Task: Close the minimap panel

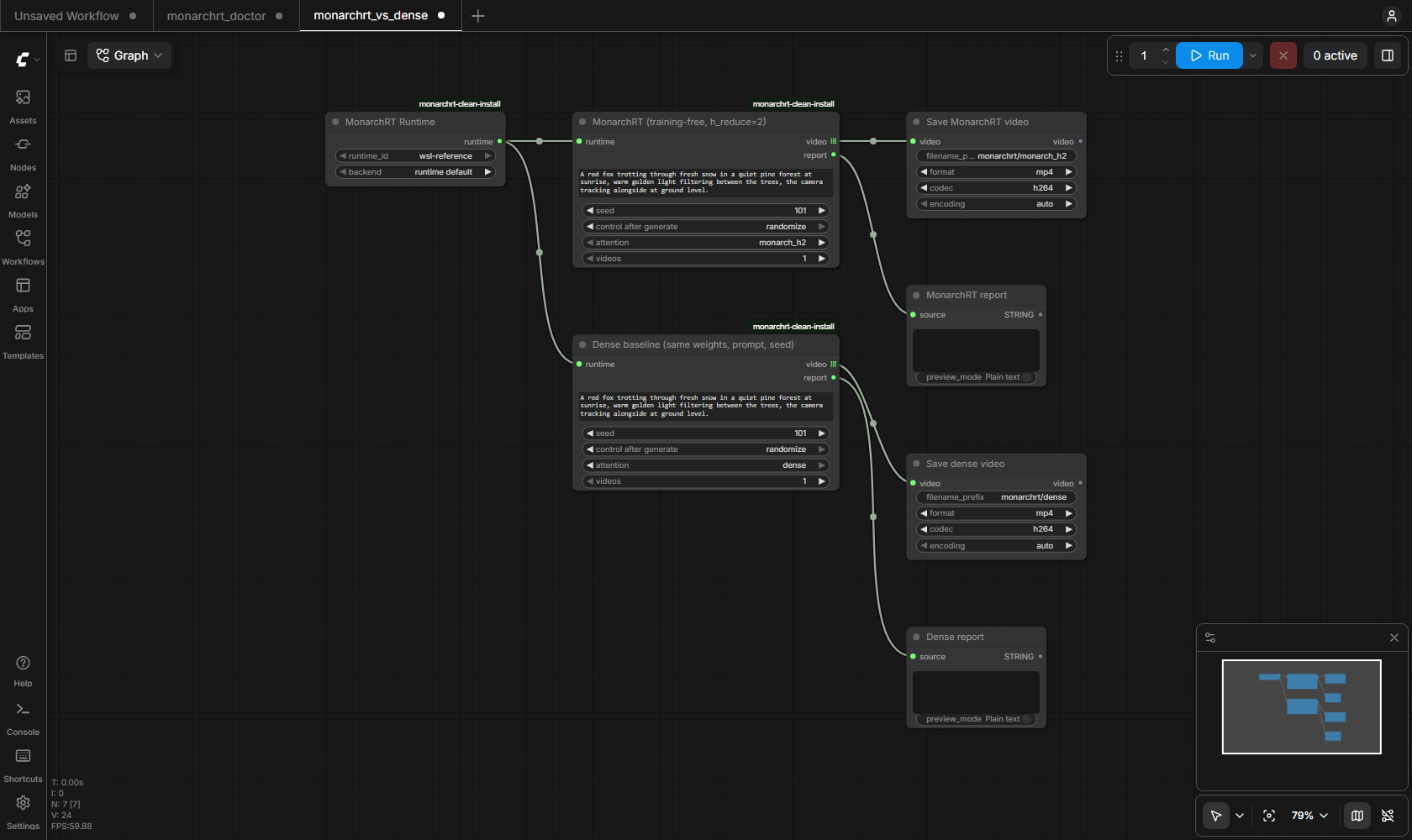Action: tap(1394, 638)
